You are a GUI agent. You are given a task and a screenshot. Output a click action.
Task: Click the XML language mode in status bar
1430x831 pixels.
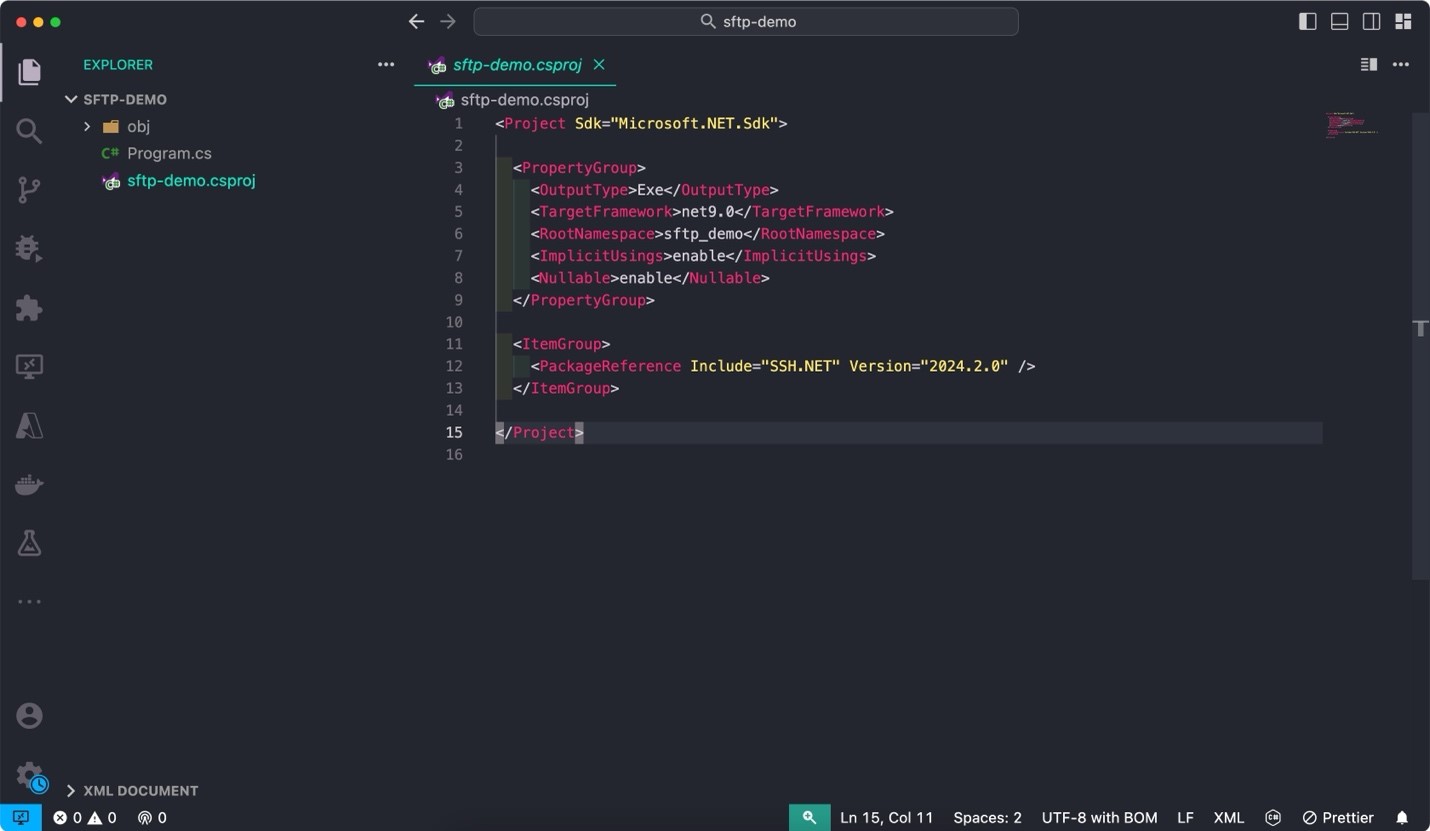click(1228, 817)
